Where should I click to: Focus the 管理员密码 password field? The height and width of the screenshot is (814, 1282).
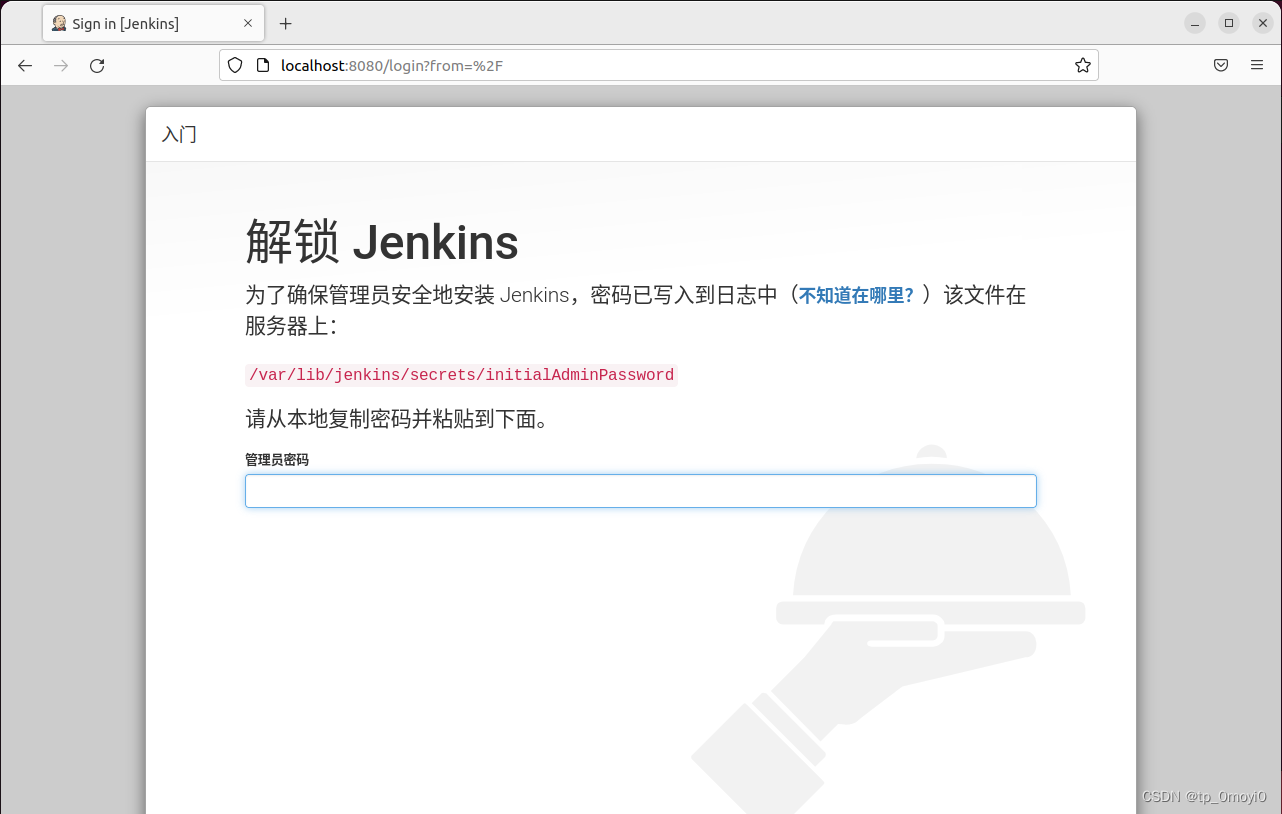[640, 491]
